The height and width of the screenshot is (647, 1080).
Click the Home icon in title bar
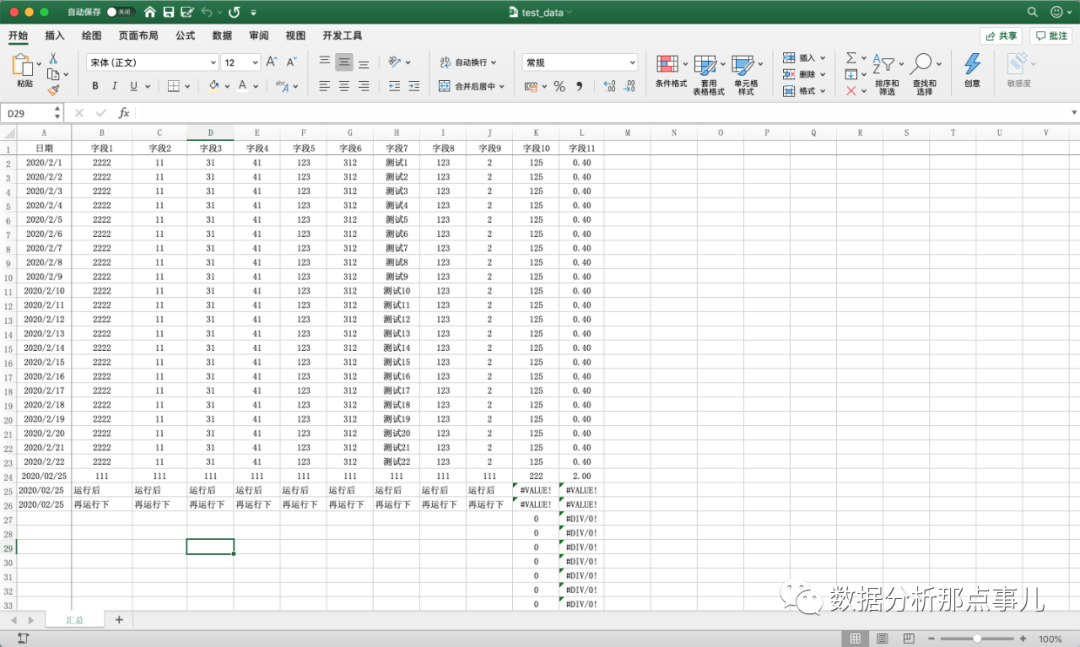tap(149, 12)
